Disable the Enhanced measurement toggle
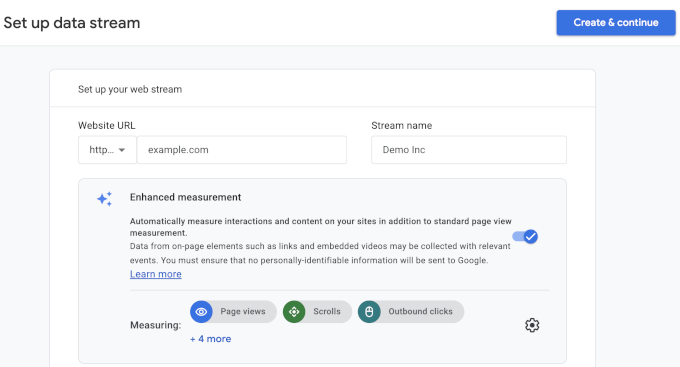 click(x=525, y=236)
